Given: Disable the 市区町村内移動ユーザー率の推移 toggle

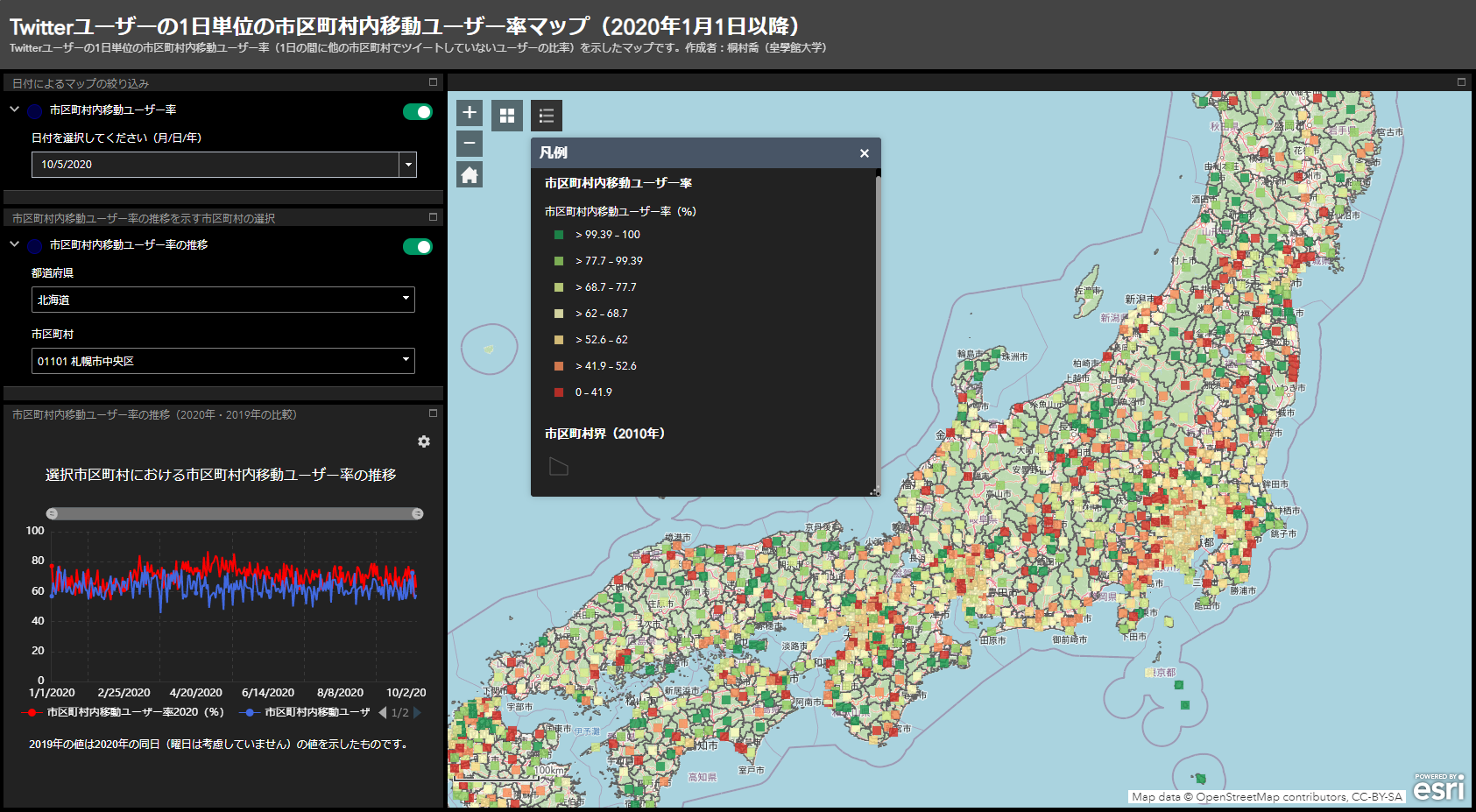Looking at the screenshot, I should pyautogui.click(x=417, y=246).
